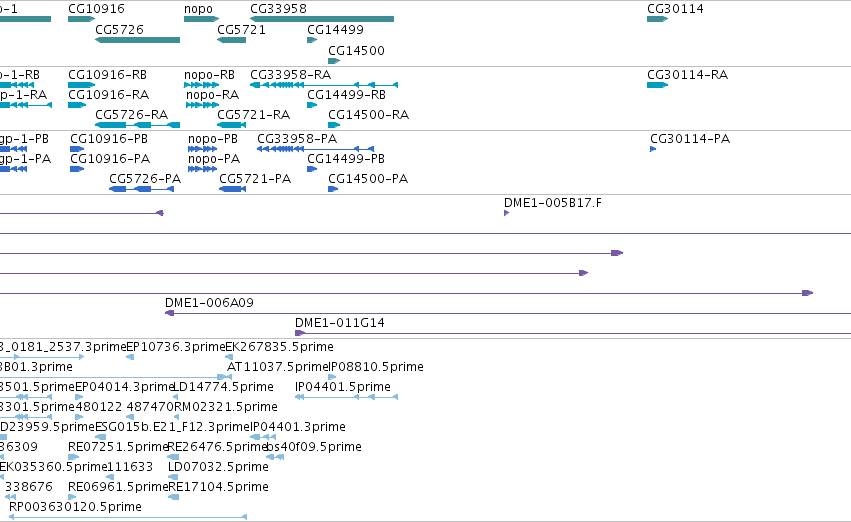Image resolution: width=851 pixels, height=522 pixels.
Task: Click the CG14499 gene arrow
Action: point(312,40)
